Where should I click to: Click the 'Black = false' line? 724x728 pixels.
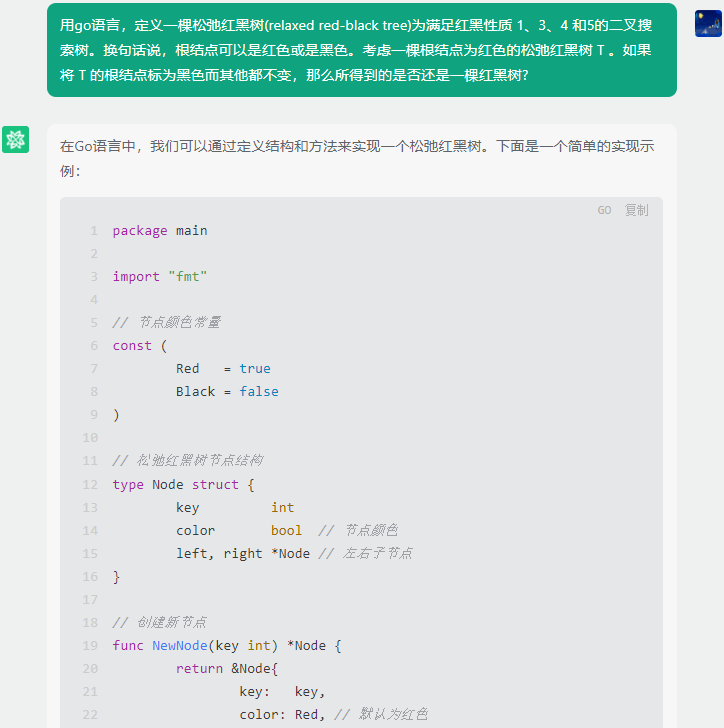tap(227, 392)
